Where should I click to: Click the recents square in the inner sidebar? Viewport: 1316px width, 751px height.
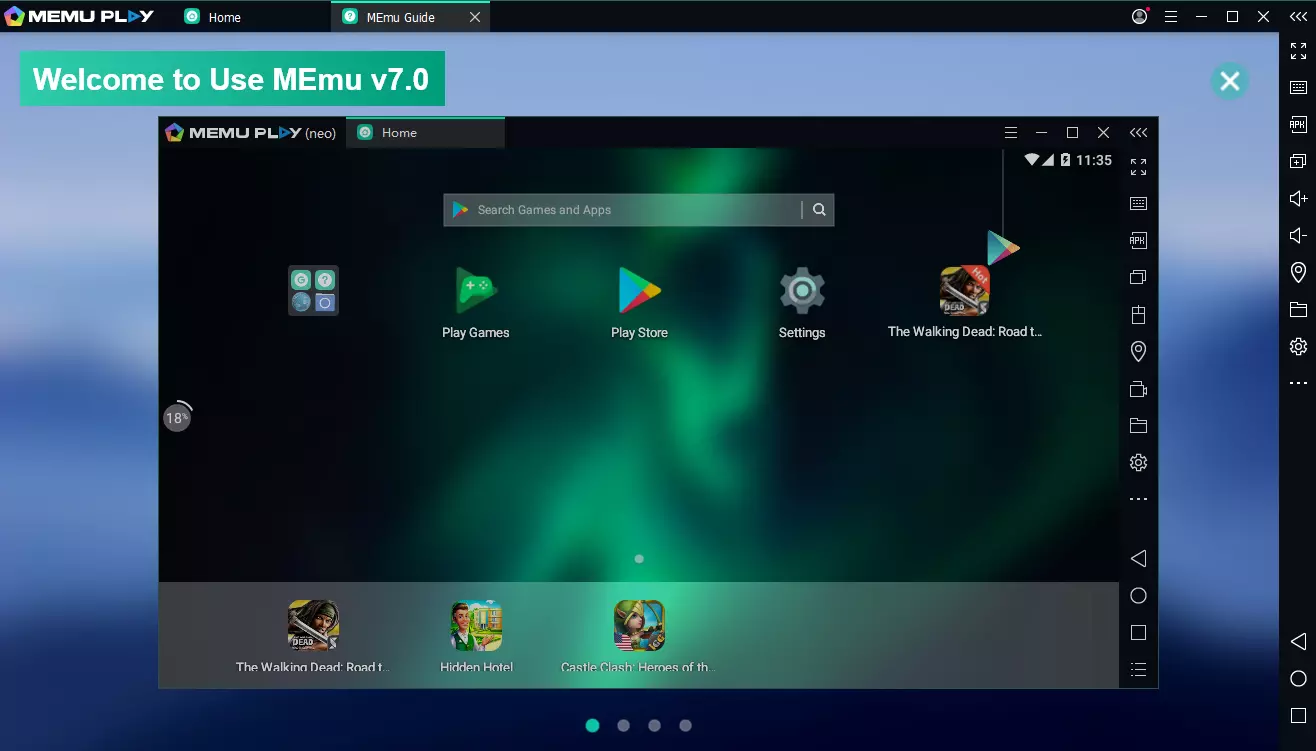point(1138,632)
